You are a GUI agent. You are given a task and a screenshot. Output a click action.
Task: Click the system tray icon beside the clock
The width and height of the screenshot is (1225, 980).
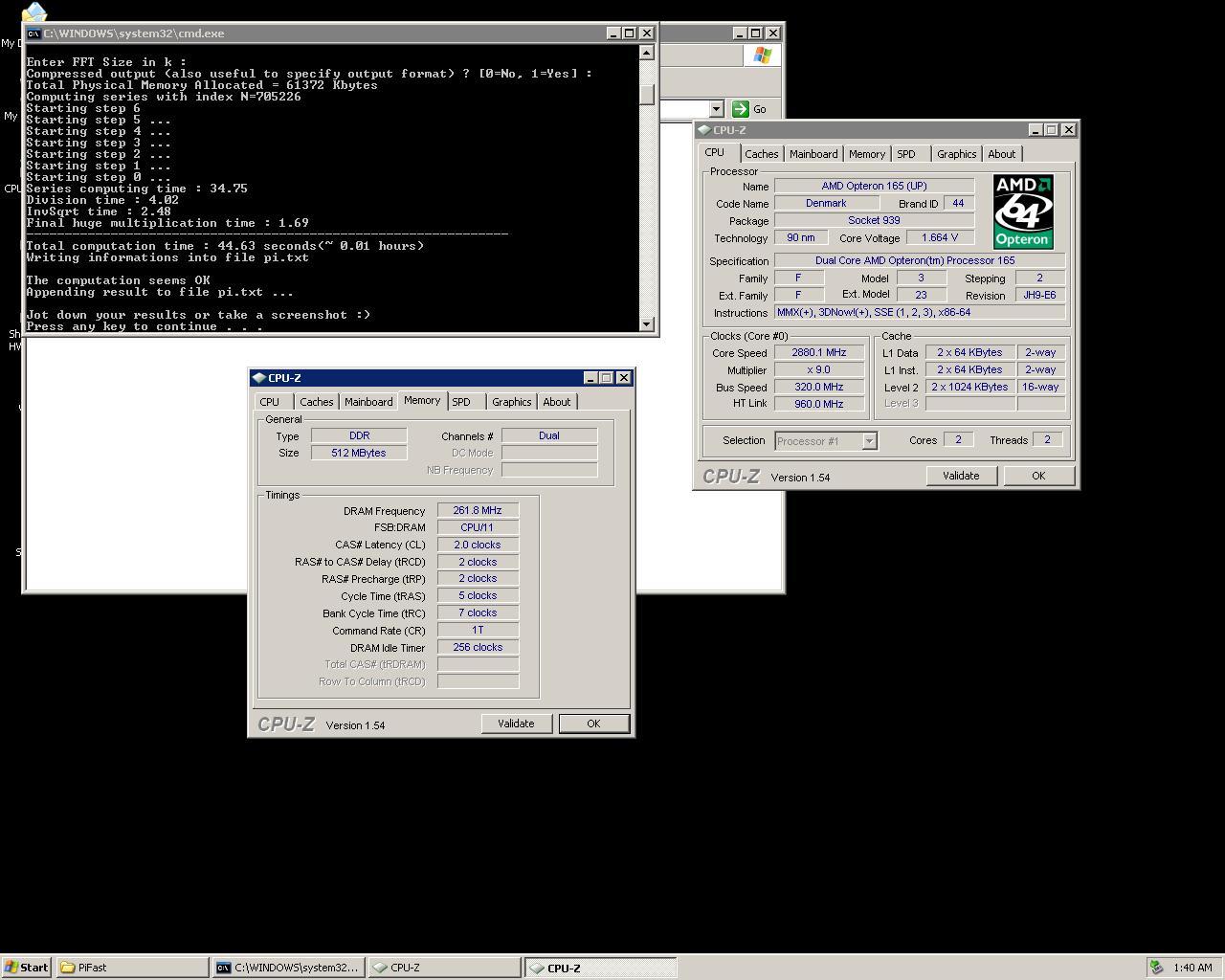pyautogui.click(x=1156, y=968)
